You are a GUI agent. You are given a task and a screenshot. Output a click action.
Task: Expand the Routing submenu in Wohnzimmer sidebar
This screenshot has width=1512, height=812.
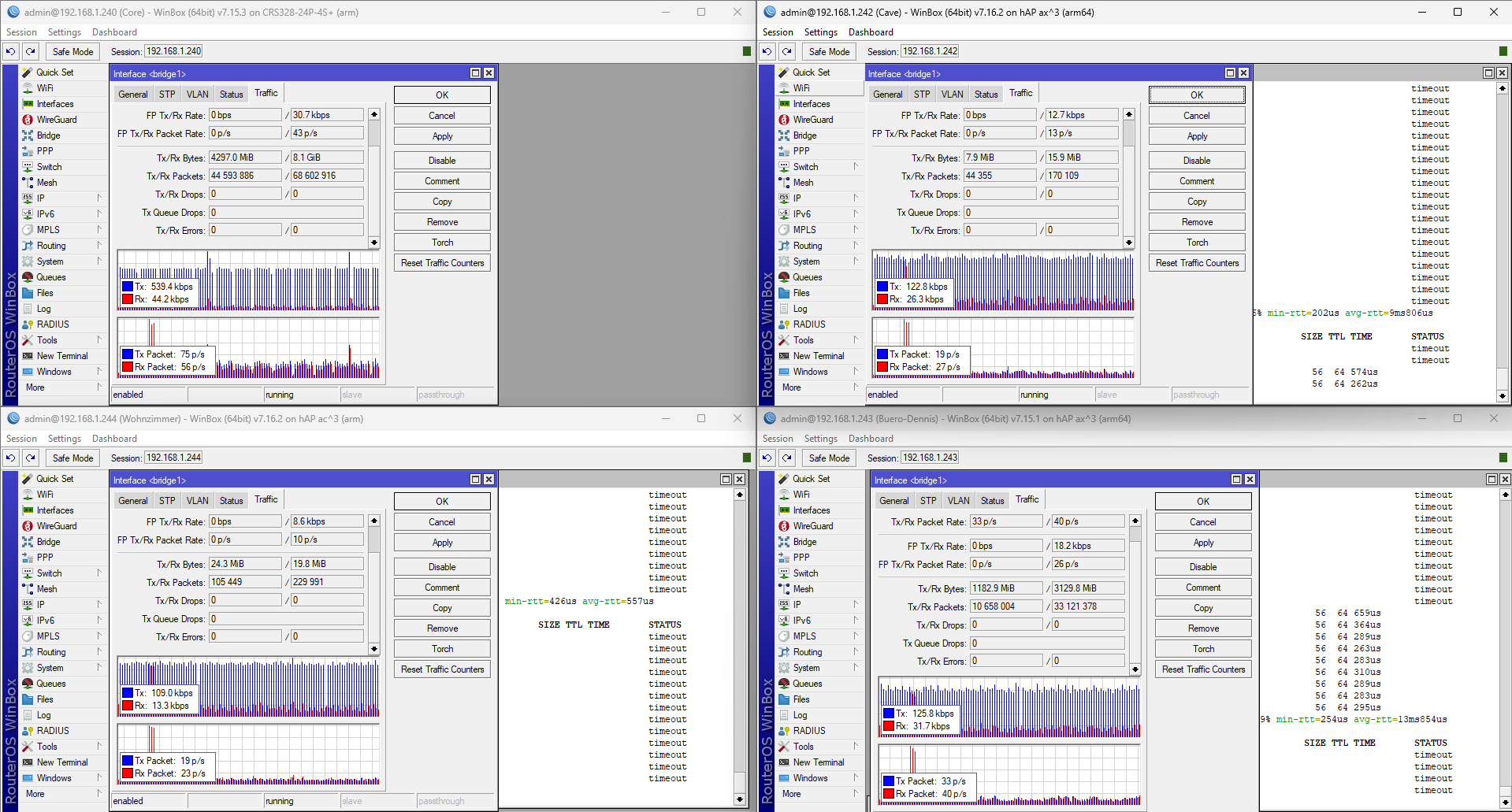tap(51, 652)
